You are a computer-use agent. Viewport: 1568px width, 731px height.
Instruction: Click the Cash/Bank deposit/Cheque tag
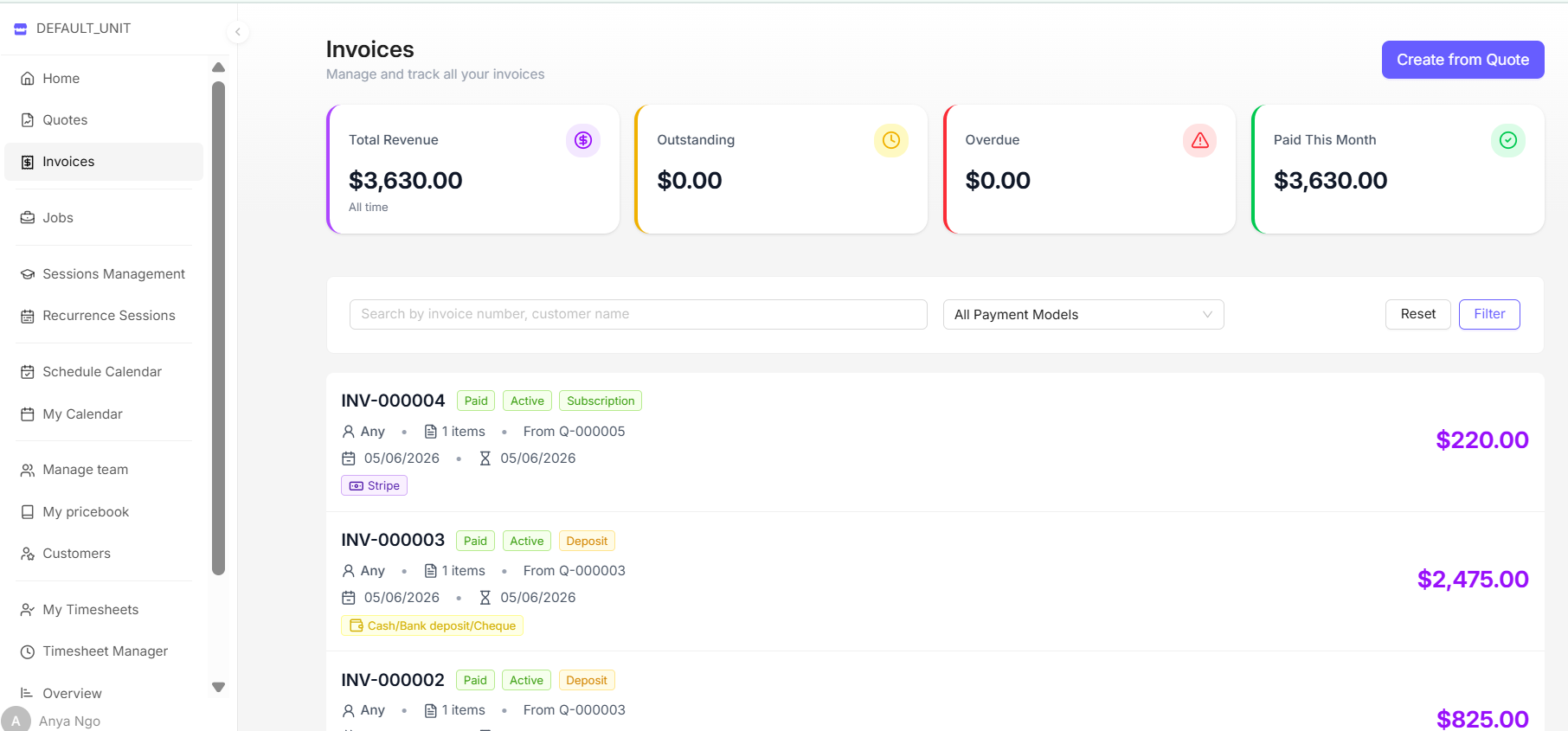pos(432,626)
